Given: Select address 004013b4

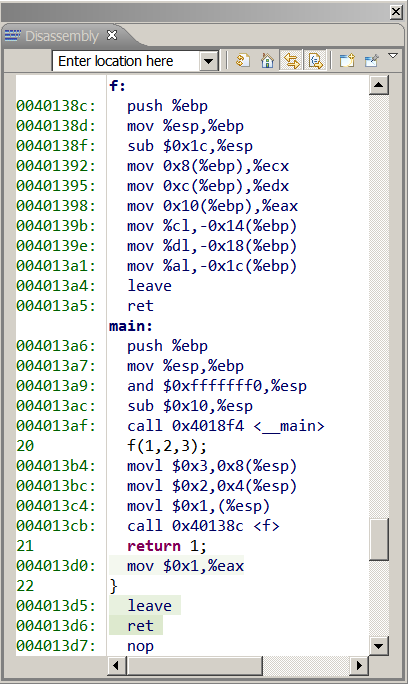Looking at the screenshot, I should click(56, 466).
